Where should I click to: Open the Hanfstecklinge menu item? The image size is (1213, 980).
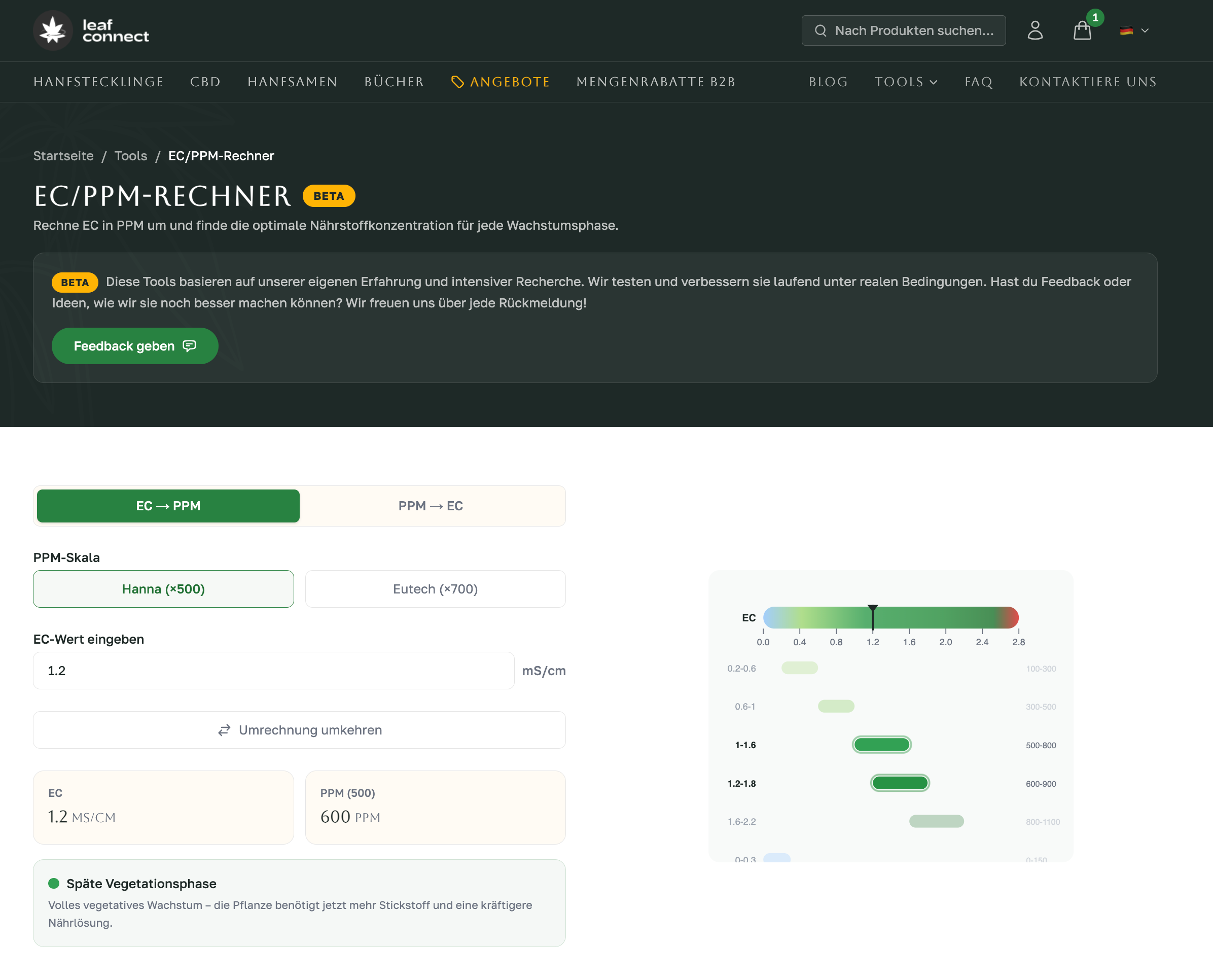click(98, 82)
